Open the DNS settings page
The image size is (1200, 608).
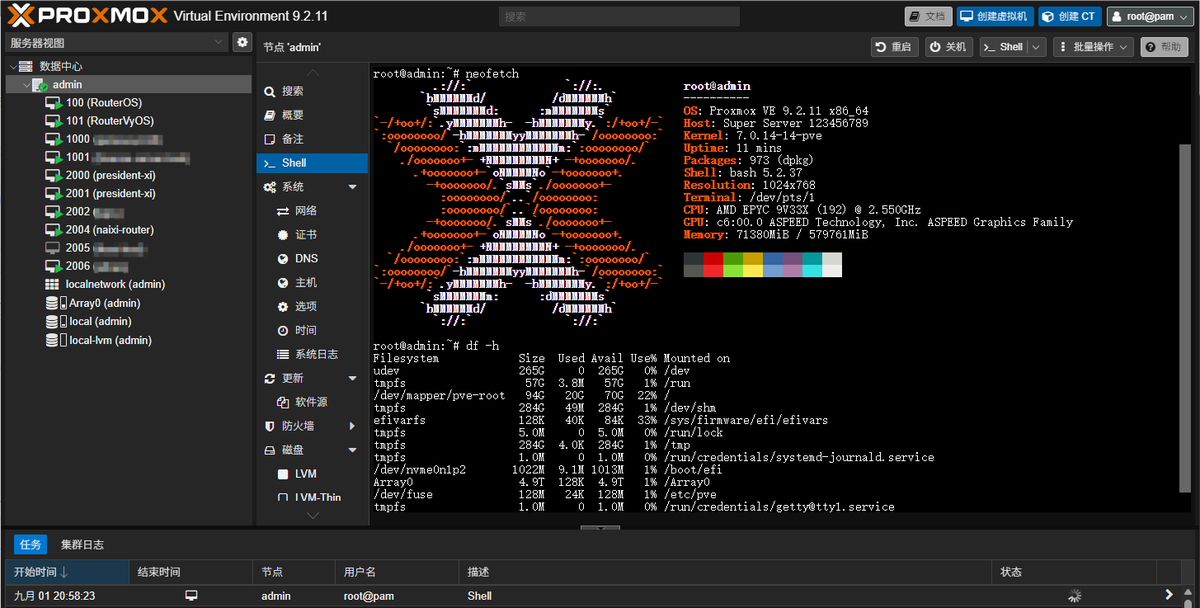click(x=311, y=259)
